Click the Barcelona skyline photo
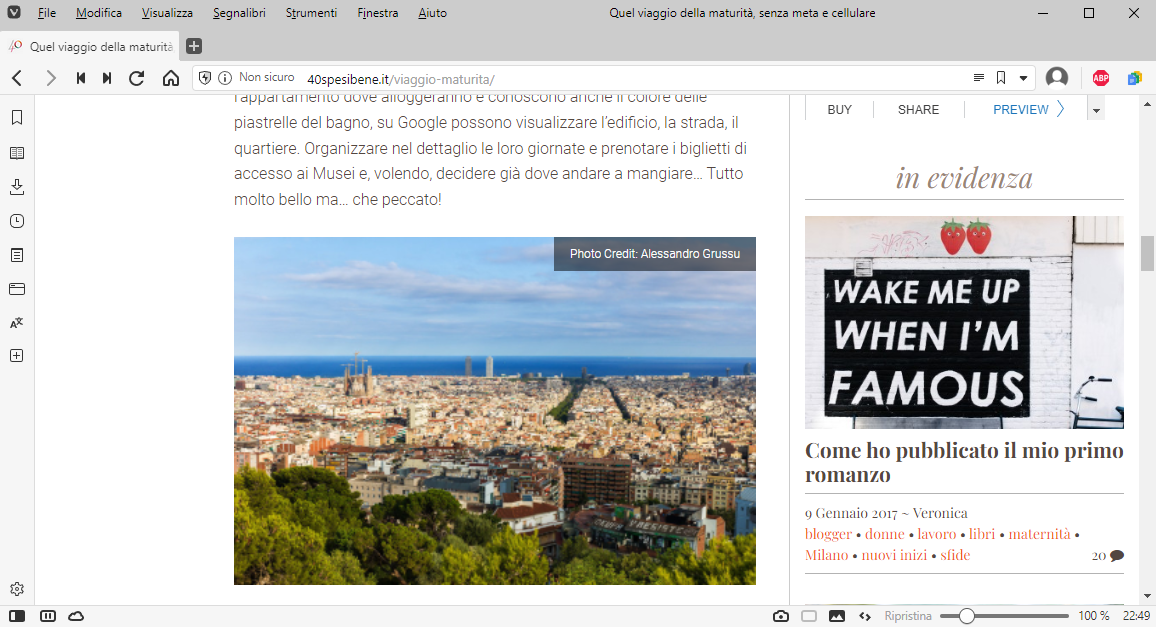 [x=495, y=411]
